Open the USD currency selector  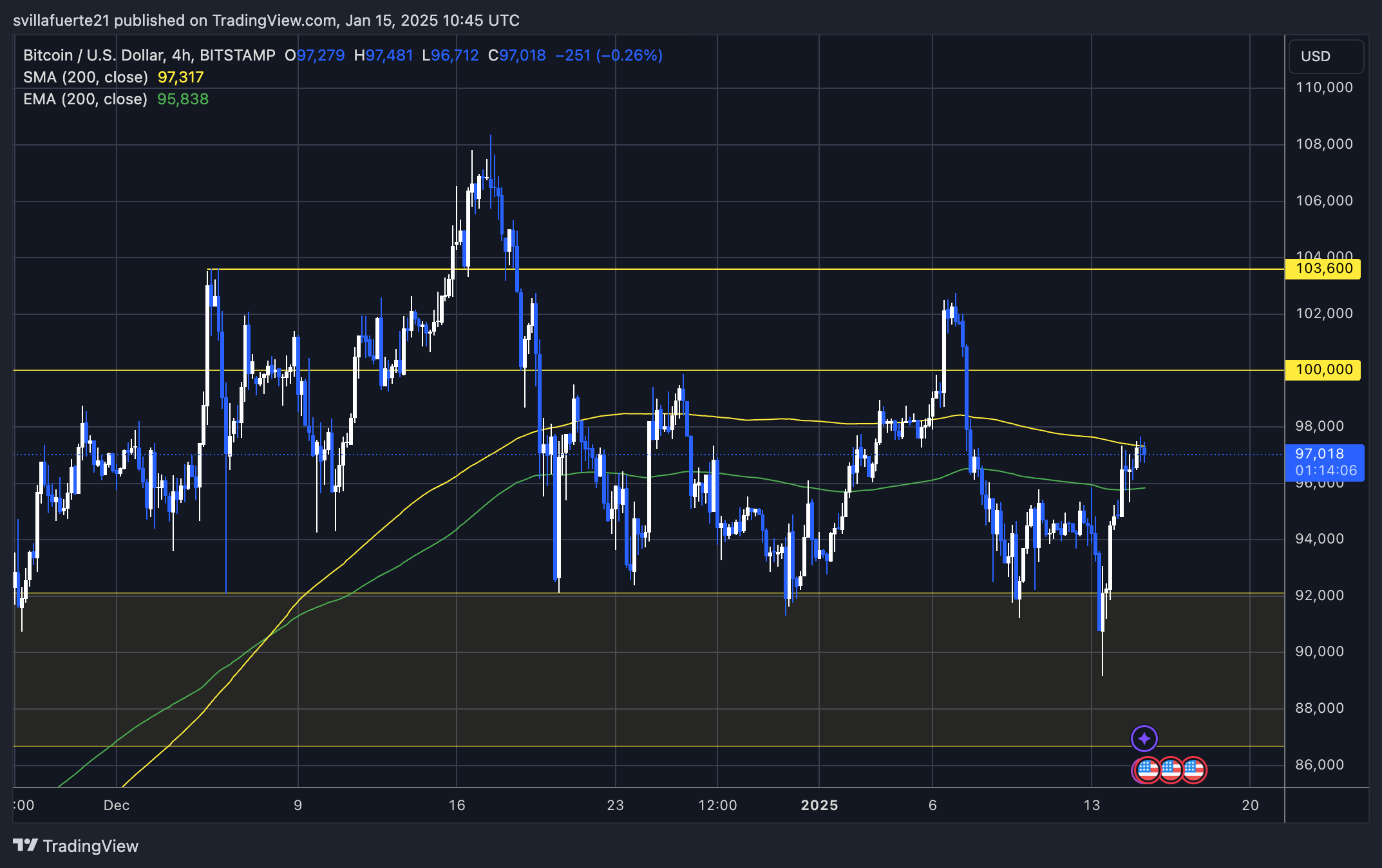point(1325,56)
